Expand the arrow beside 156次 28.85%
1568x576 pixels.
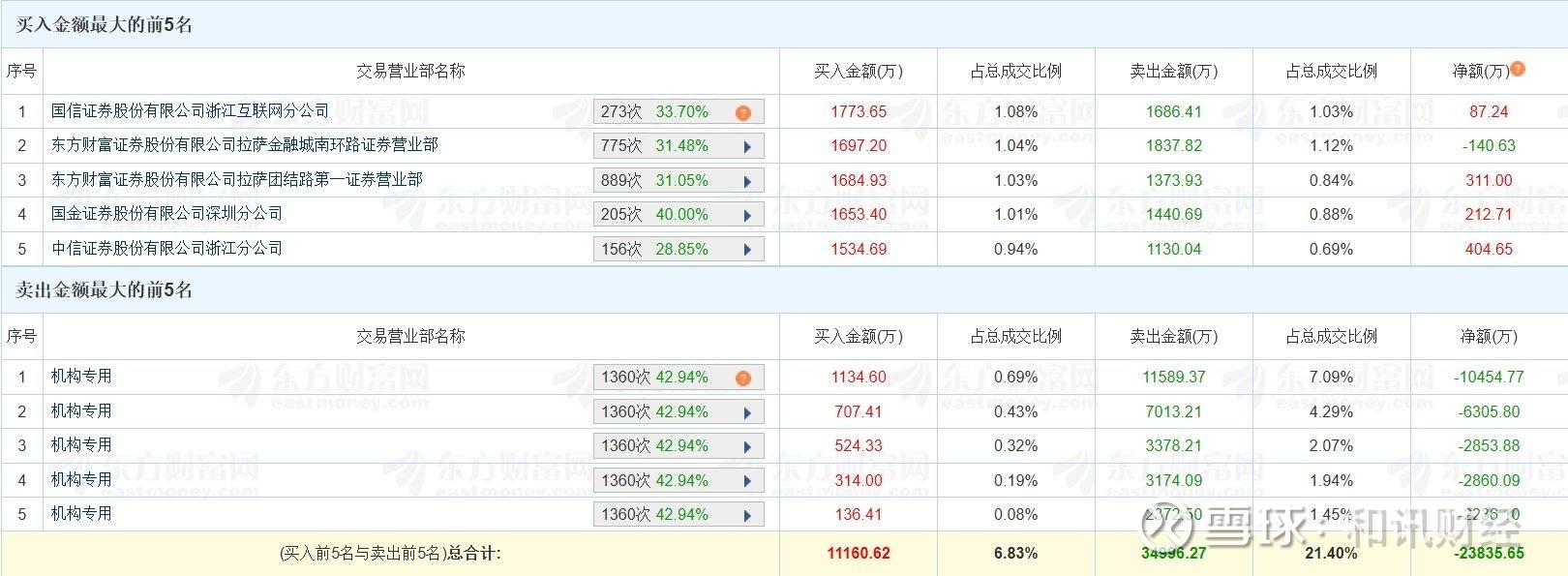[x=747, y=250]
